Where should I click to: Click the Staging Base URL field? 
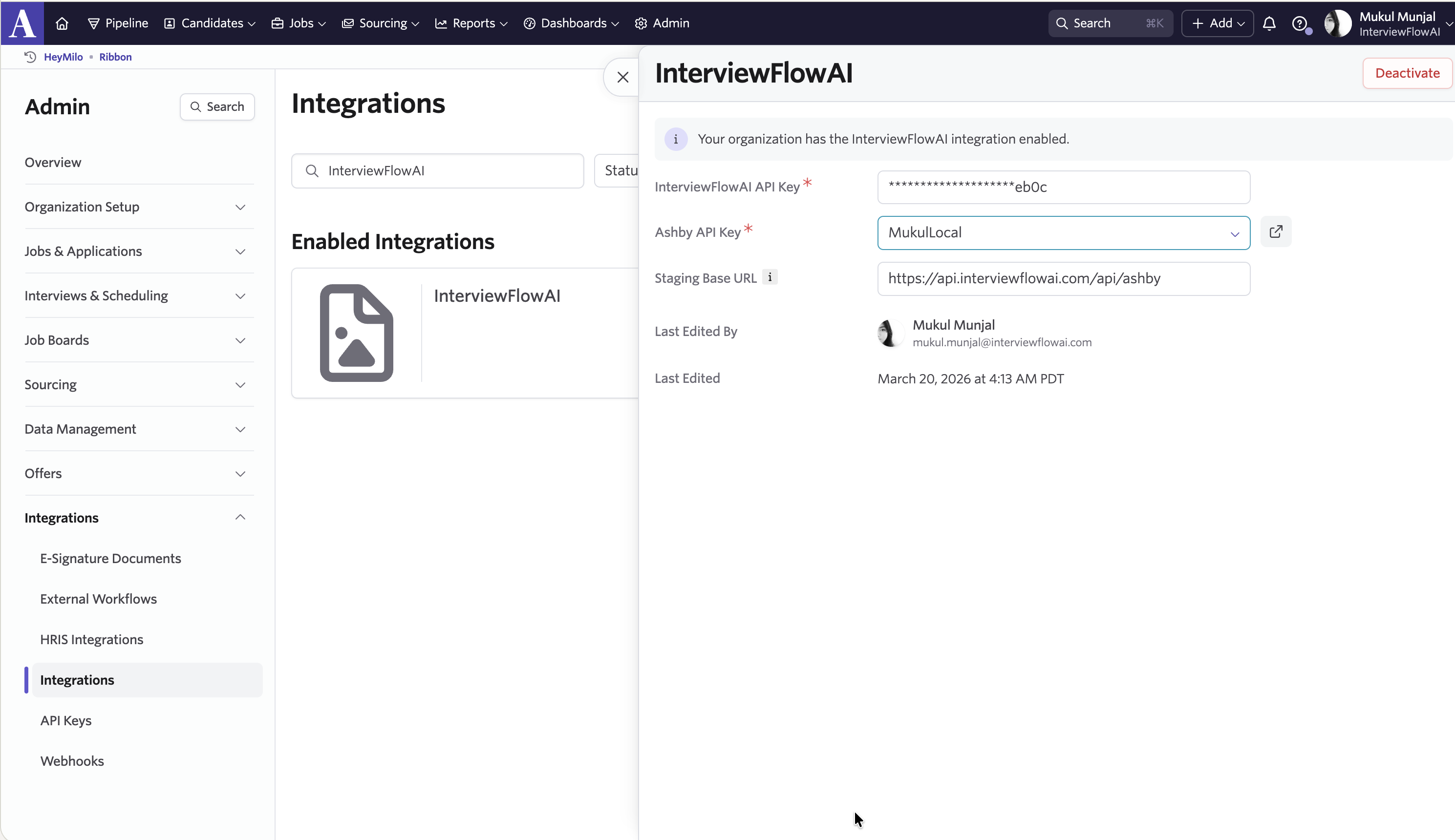pos(1063,279)
